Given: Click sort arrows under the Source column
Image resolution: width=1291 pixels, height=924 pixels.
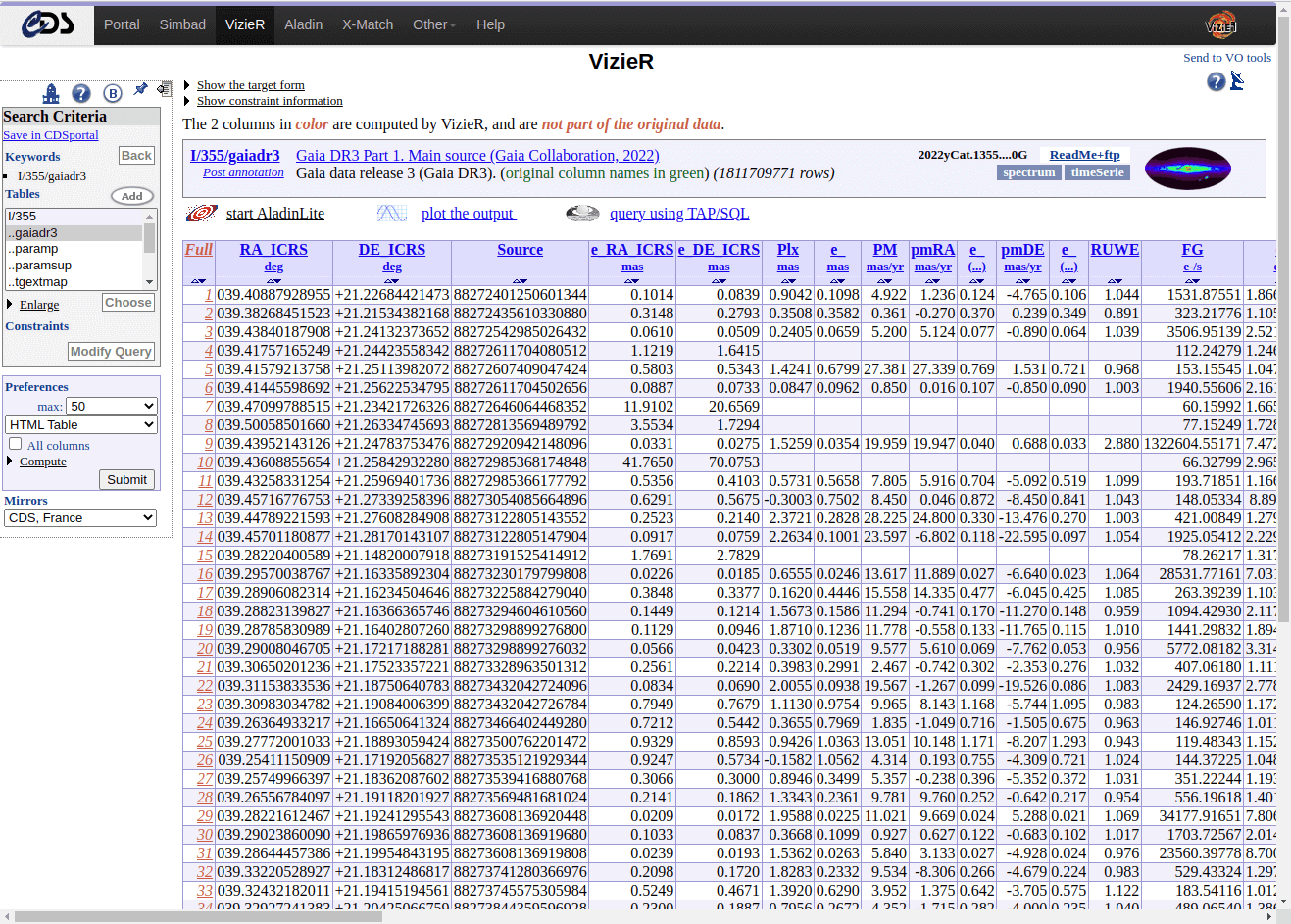Looking at the screenshot, I should [x=520, y=281].
